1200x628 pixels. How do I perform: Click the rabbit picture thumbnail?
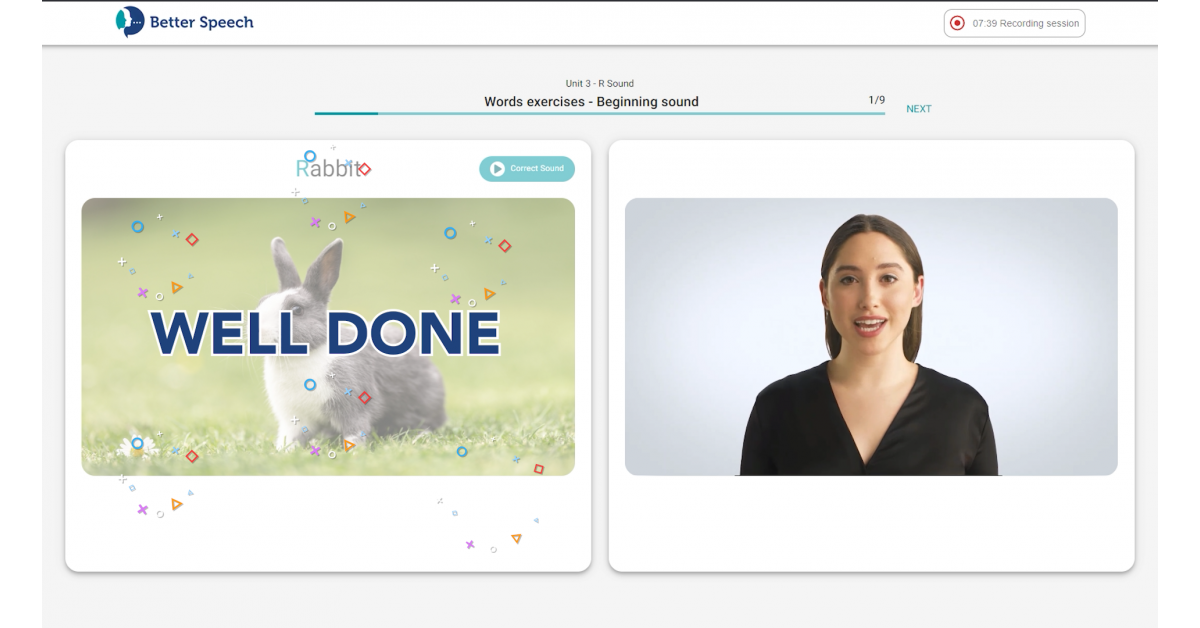[x=328, y=336]
